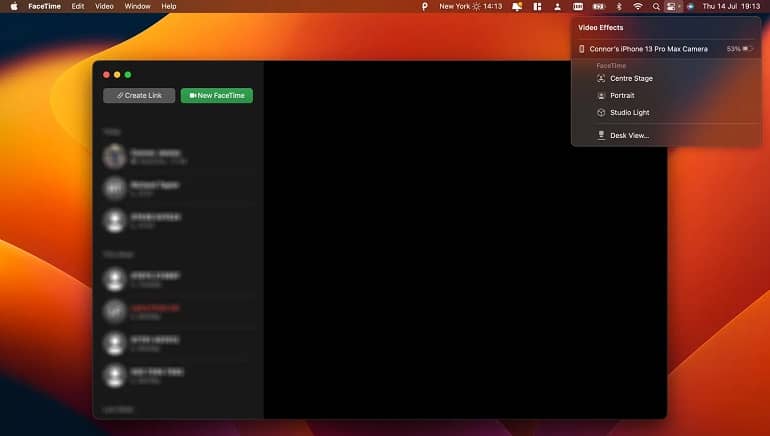Click the keyboard input menu bar icon
This screenshot has width=770, height=436.
pyautogui.click(x=578, y=6)
